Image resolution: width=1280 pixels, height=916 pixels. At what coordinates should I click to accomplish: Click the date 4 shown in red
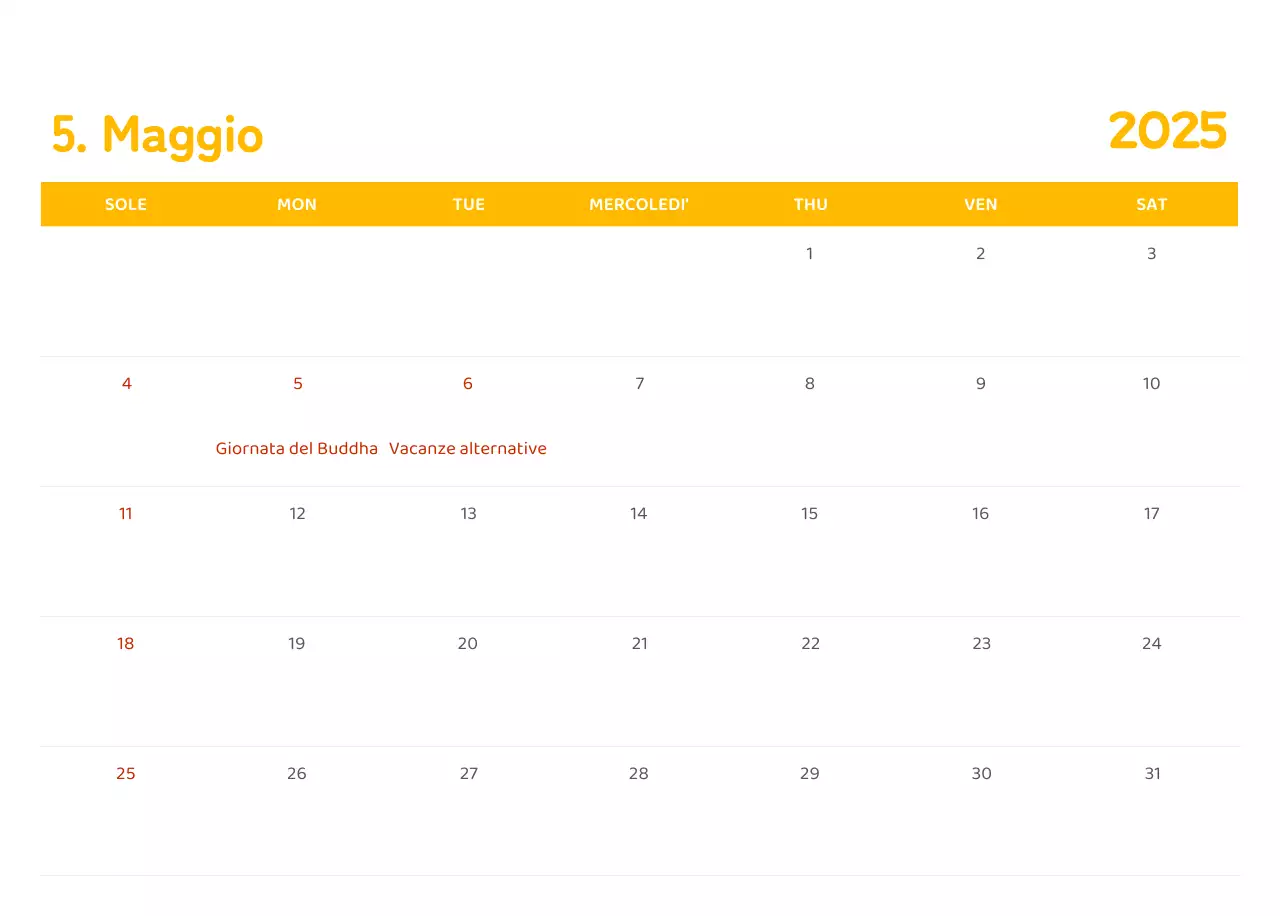[x=126, y=383]
